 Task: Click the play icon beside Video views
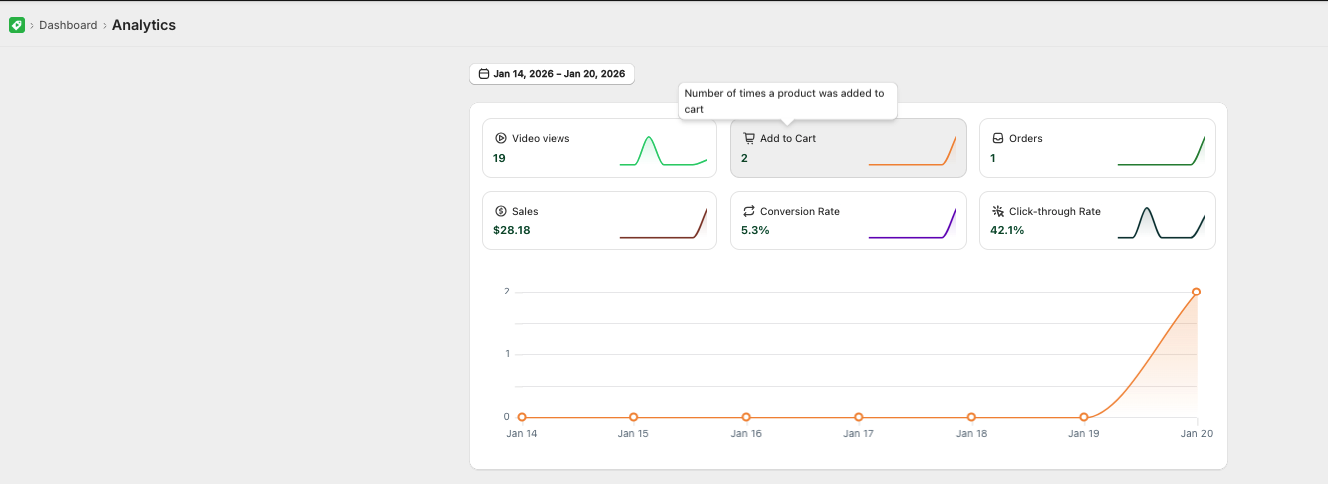click(x=500, y=138)
